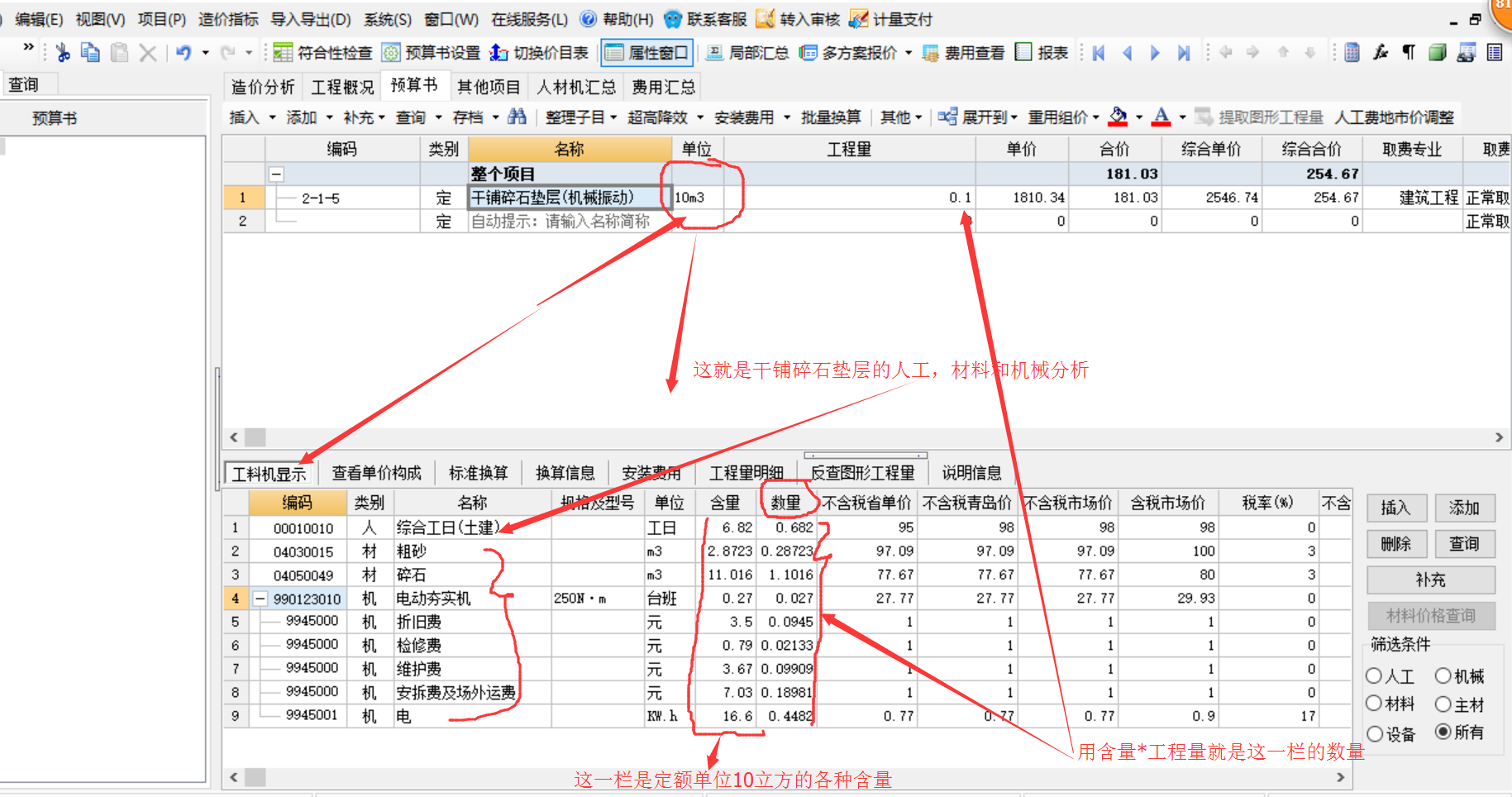Click the 删除 button
The image size is (1512, 797).
point(1395,544)
